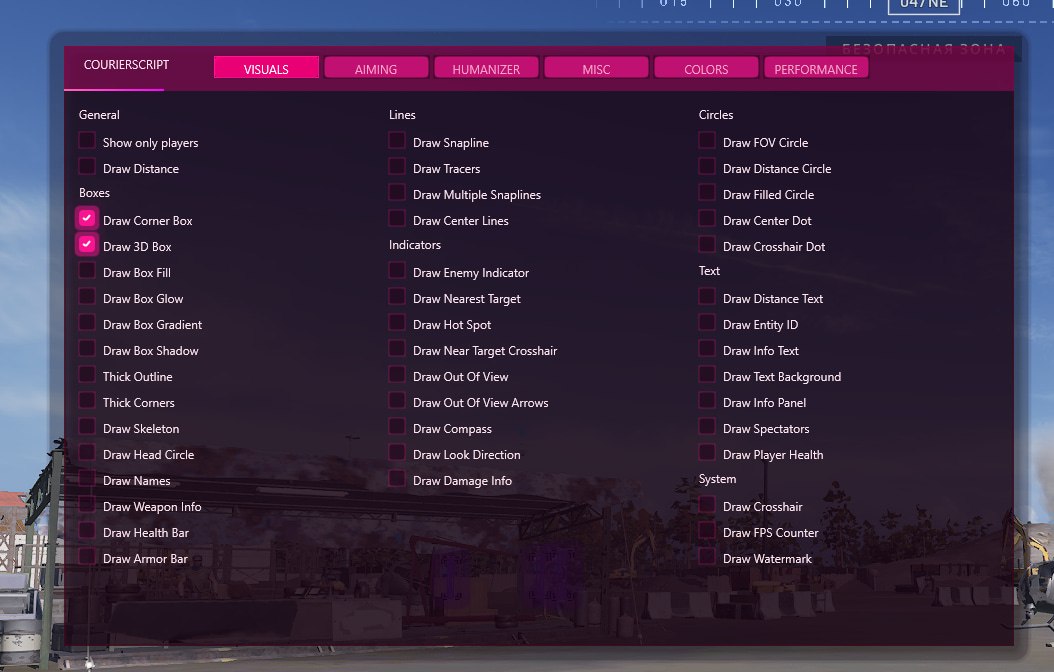This screenshot has width=1054, height=672.
Task: Enable Thick Outline checkbox
Action: coord(87,374)
